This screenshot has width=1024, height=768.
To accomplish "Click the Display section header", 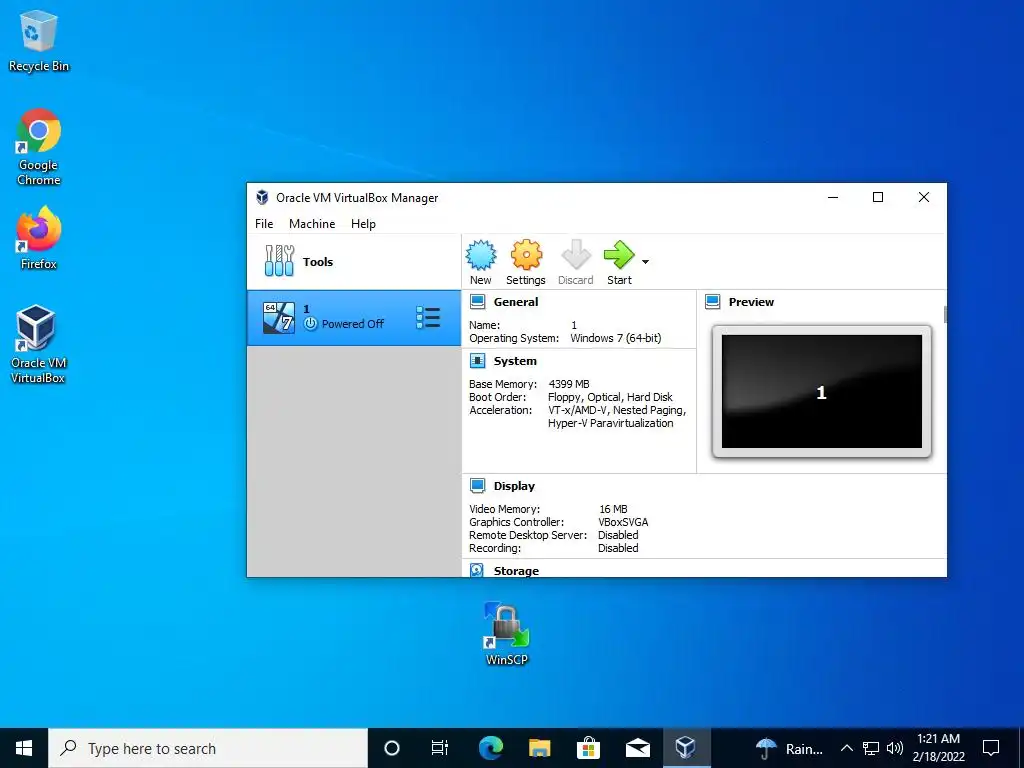I will [x=514, y=486].
